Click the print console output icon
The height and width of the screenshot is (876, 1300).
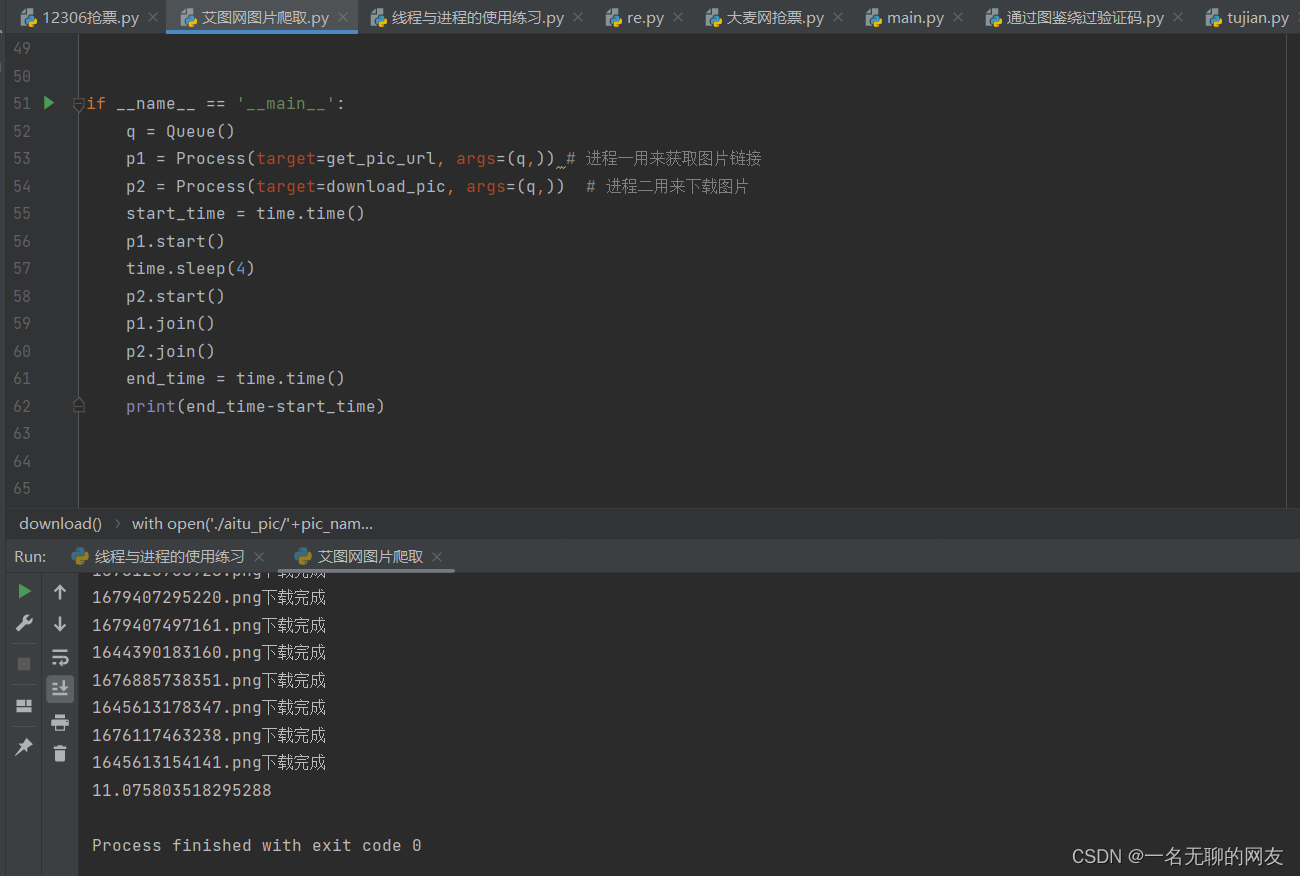(60, 722)
